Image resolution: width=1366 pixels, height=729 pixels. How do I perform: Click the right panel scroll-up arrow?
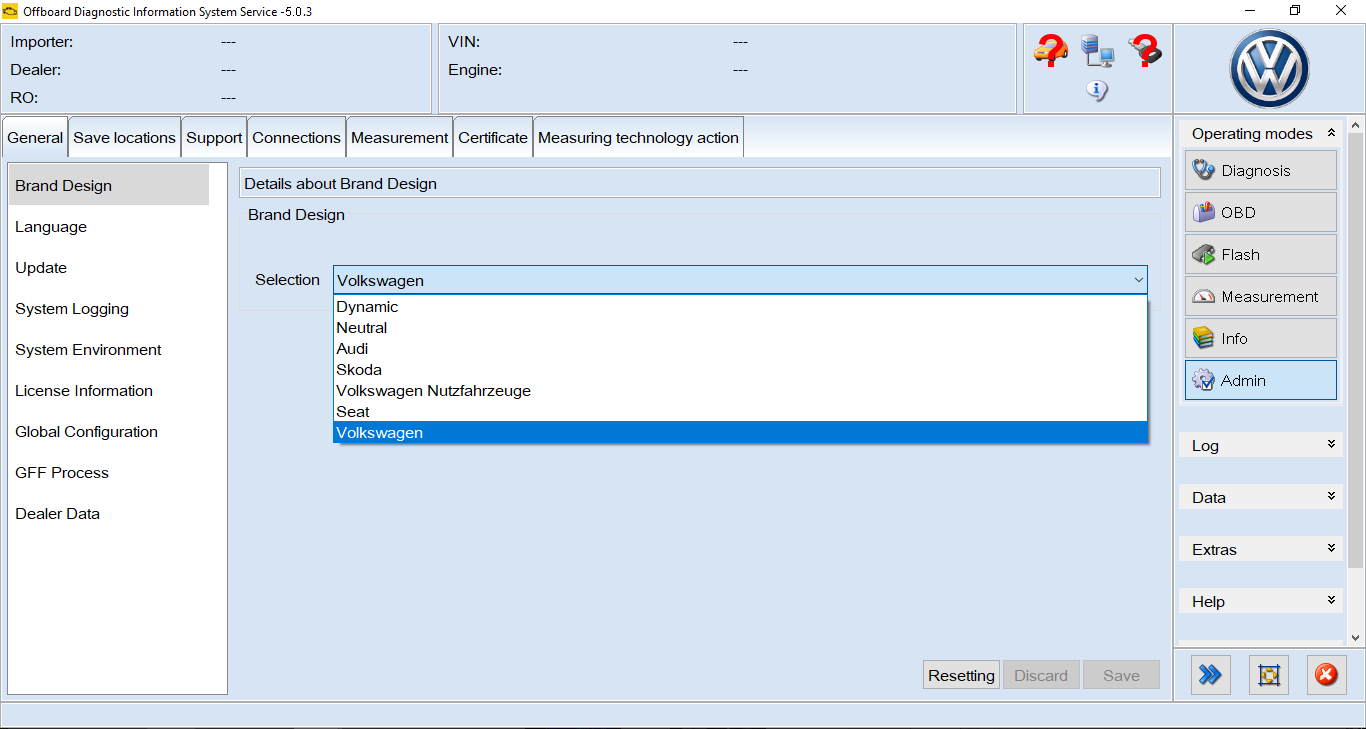coord(1356,126)
